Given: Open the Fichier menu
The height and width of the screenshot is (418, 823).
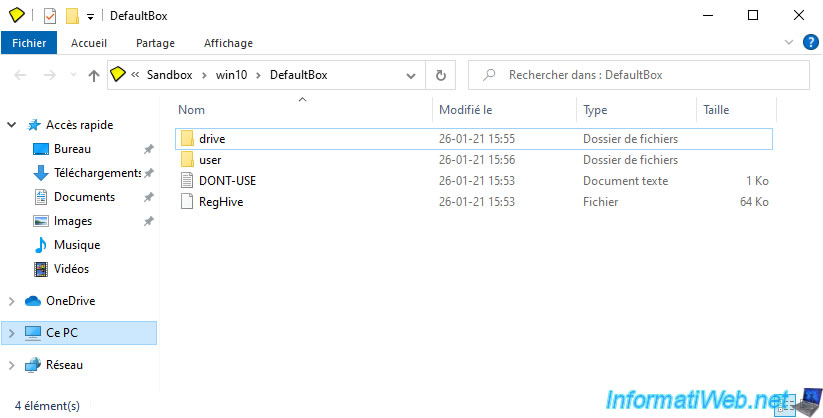Looking at the screenshot, I should point(30,44).
